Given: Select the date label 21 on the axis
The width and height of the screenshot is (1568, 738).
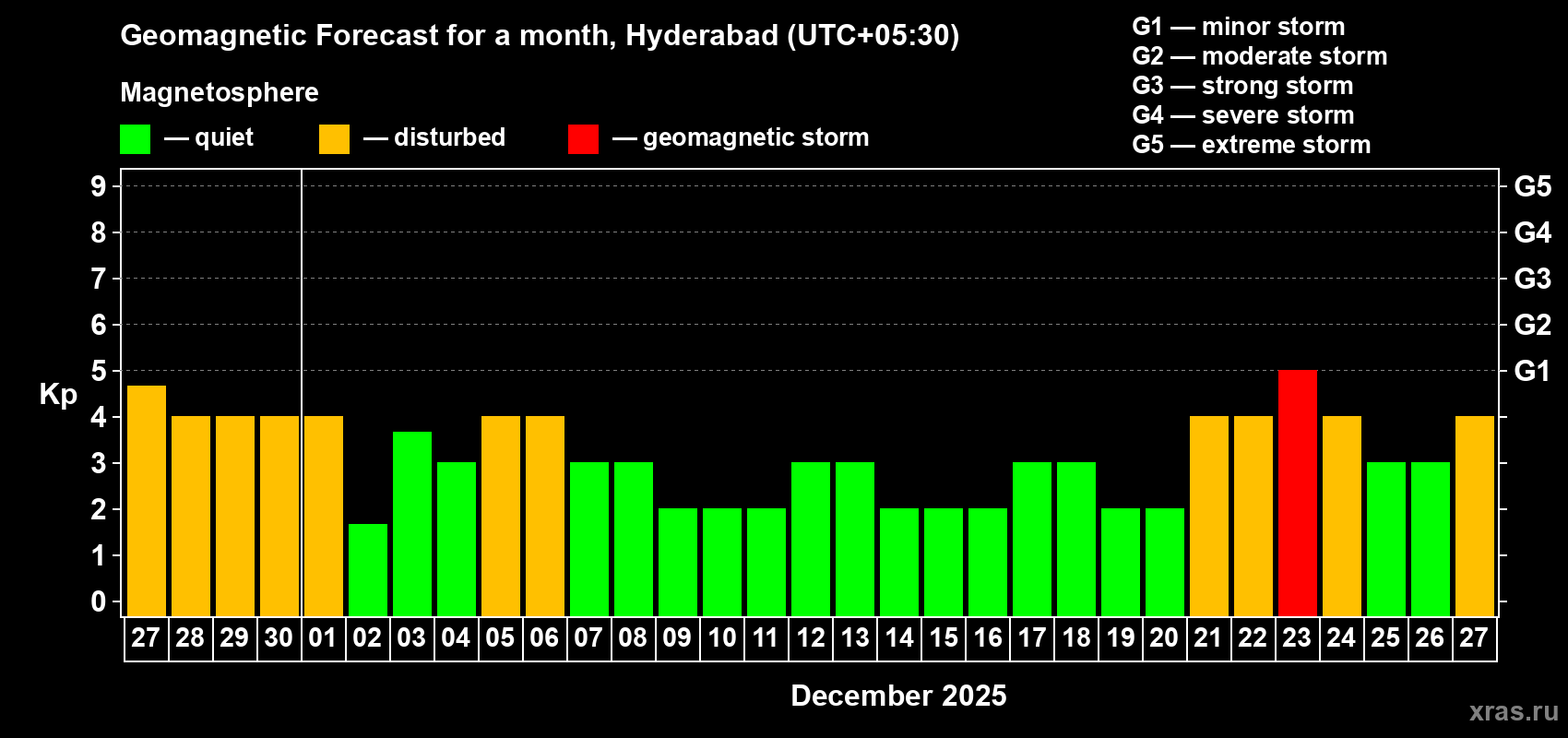Looking at the screenshot, I should 1208,638.
